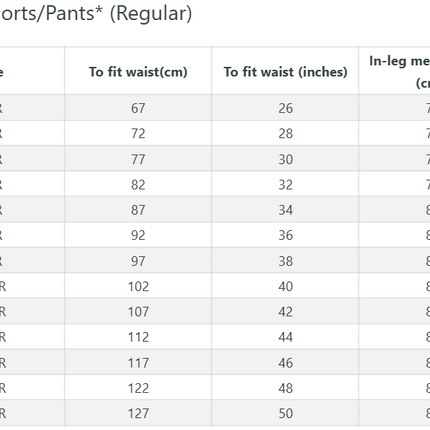Select the 46 inches waist cell
The height and width of the screenshot is (430, 430).
click(x=286, y=363)
